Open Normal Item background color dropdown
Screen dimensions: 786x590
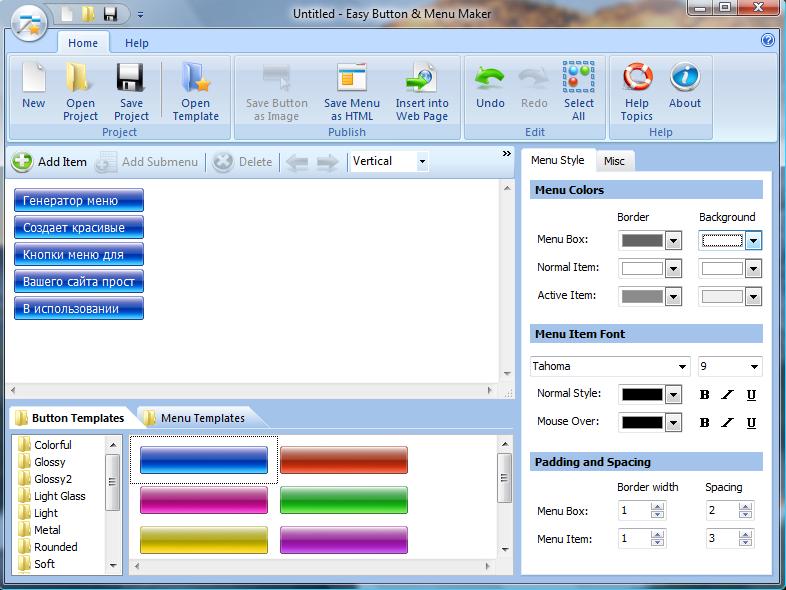tap(753, 269)
